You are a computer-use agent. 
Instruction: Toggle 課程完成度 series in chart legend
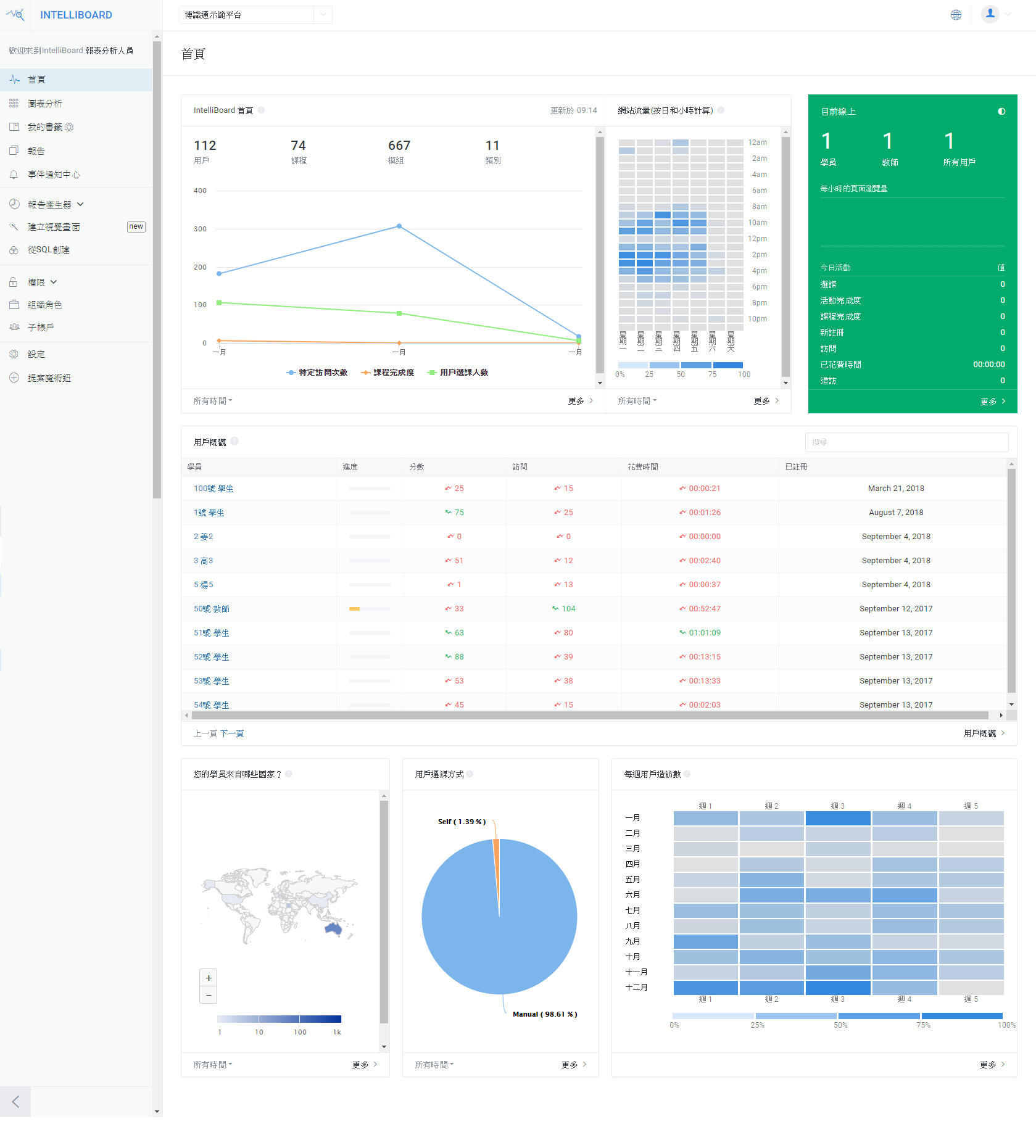[x=387, y=373]
